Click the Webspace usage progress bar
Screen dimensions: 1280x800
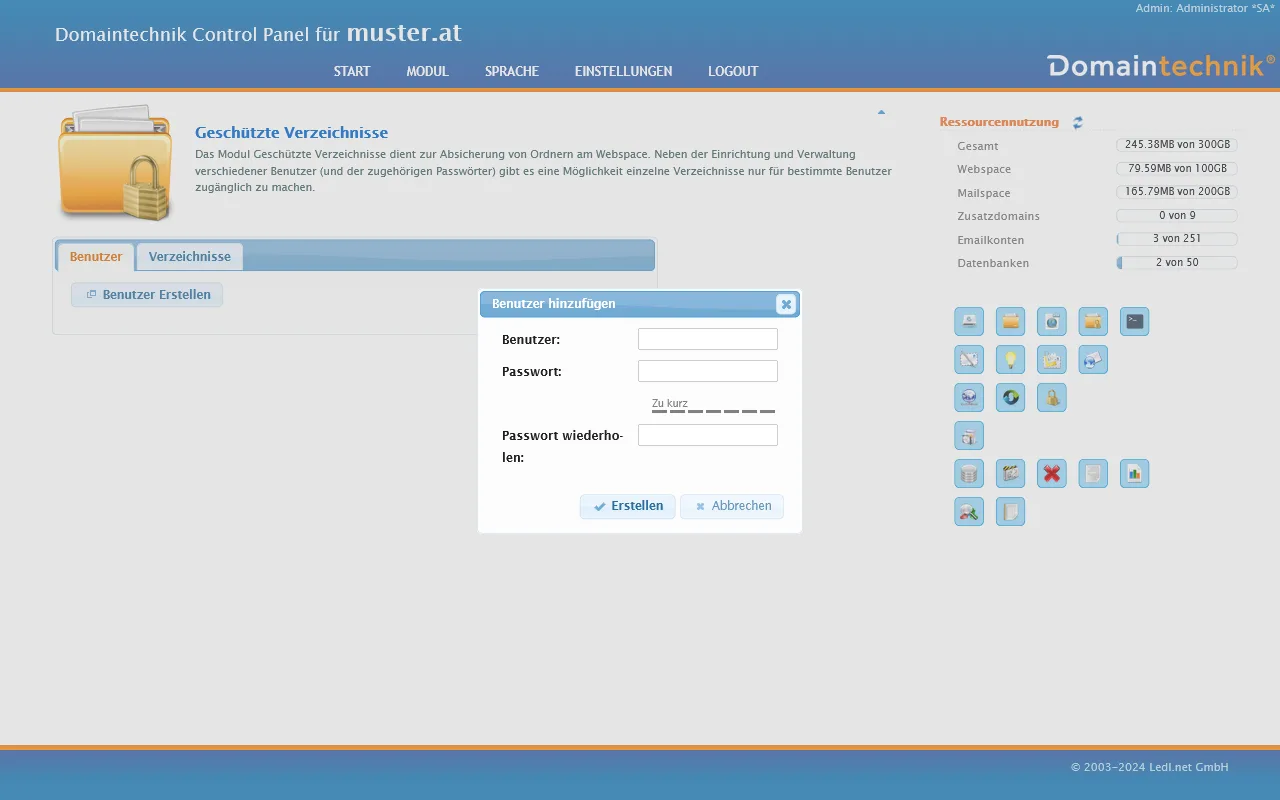point(1177,169)
